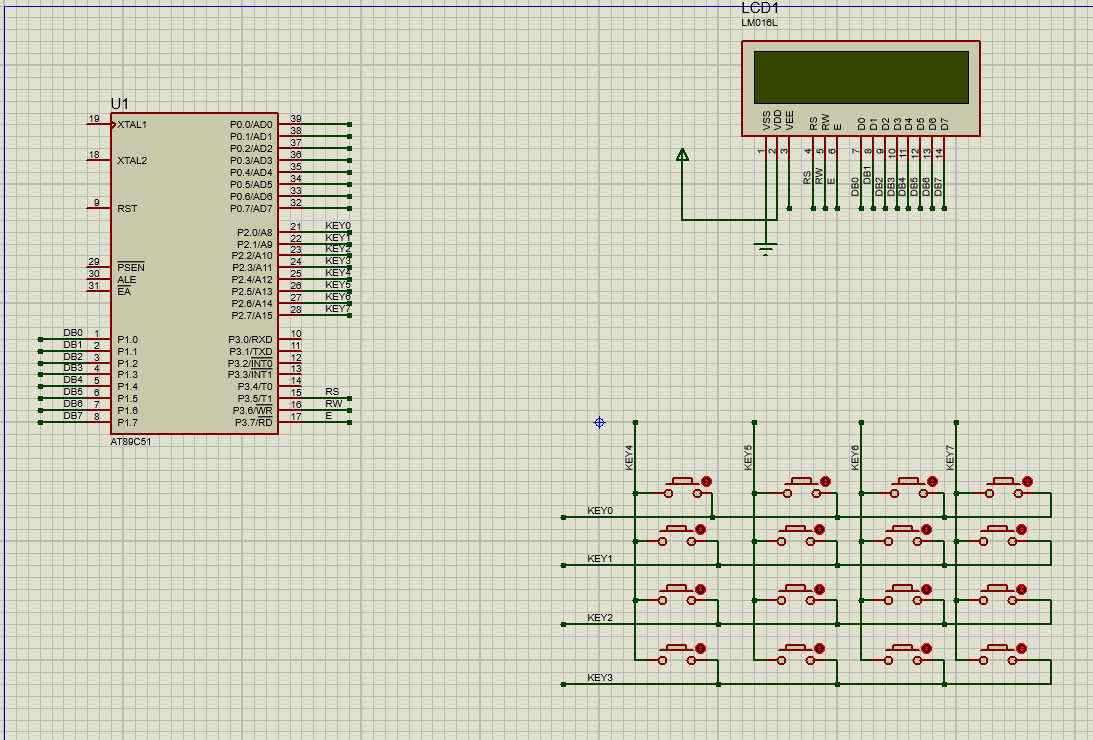This screenshot has width=1093, height=740.
Task: Click the P2.7/A15 pin label
Action: point(252,316)
